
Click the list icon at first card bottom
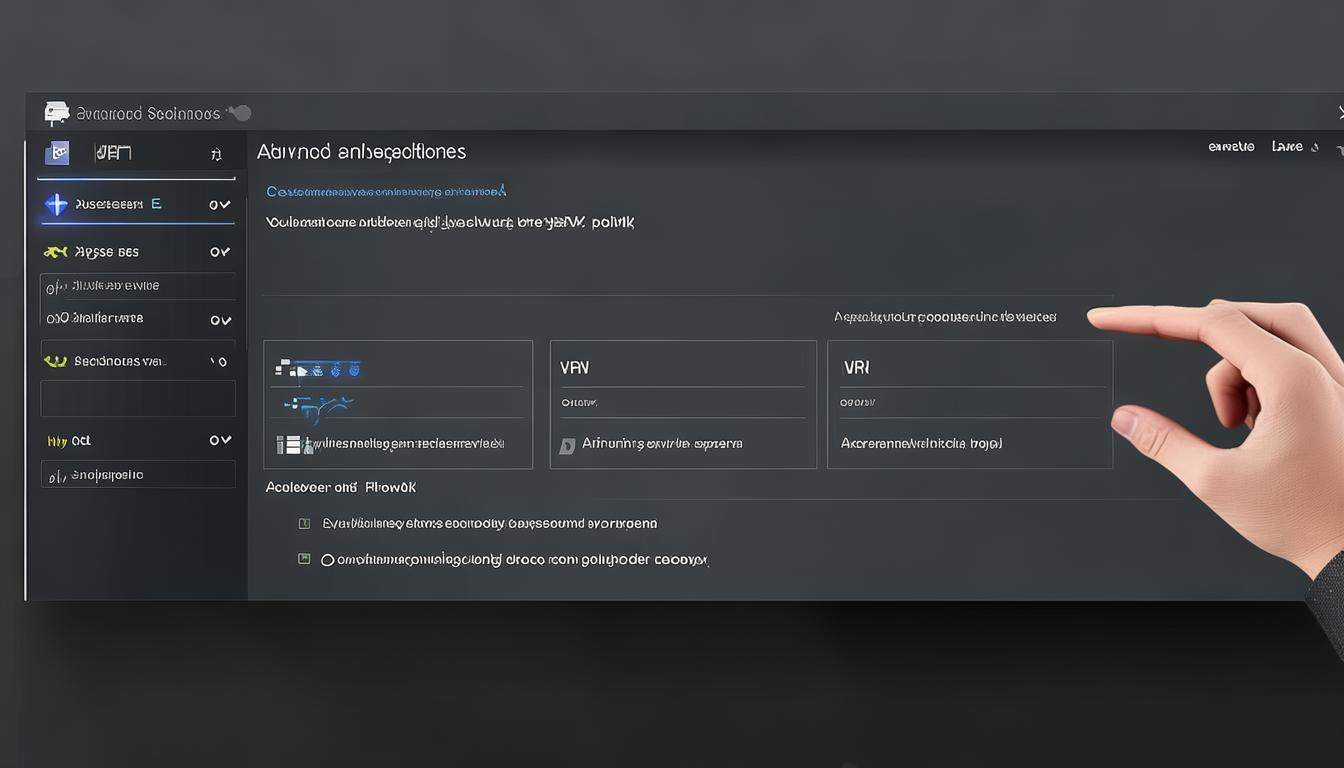(288, 444)
